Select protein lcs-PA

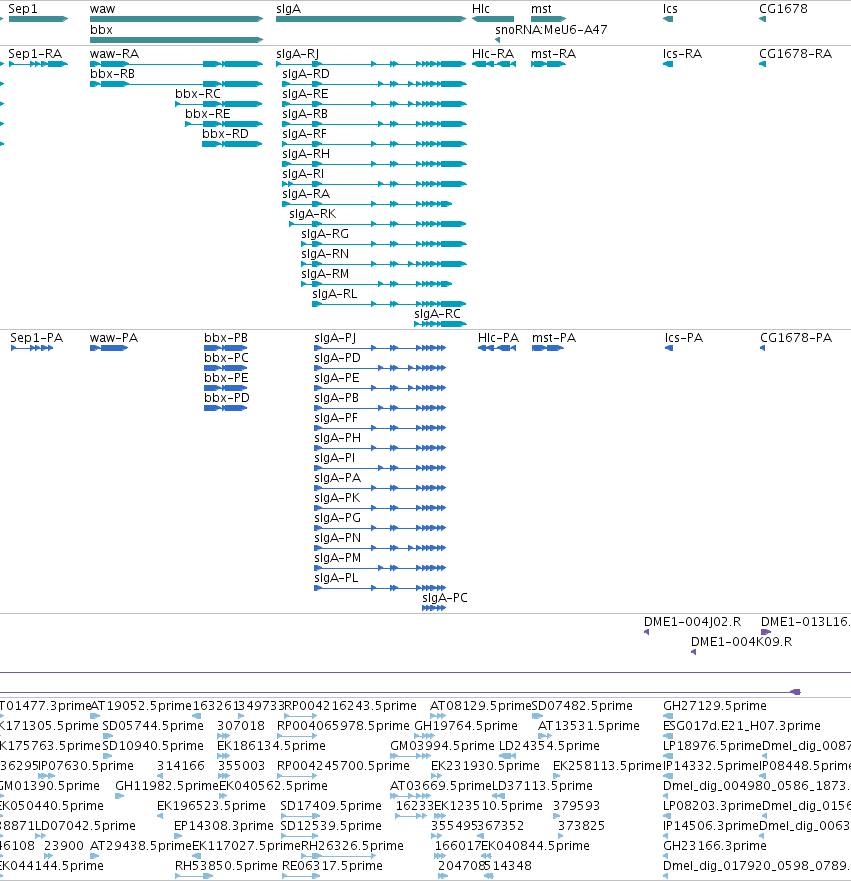point(669,348)
